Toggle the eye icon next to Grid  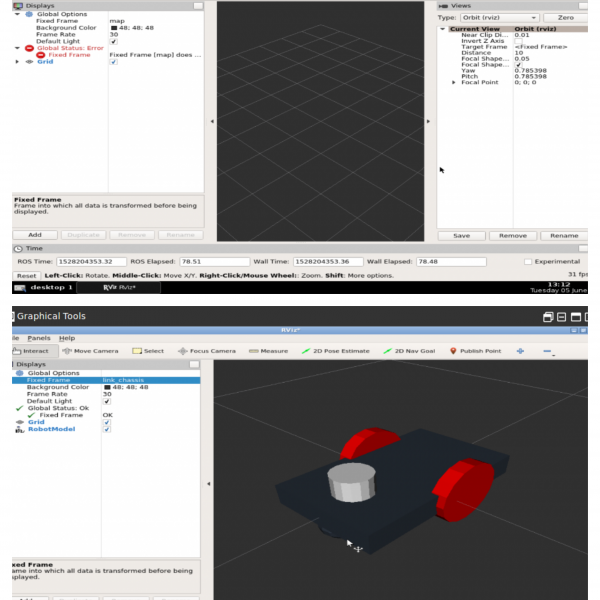tap(29, 62)
